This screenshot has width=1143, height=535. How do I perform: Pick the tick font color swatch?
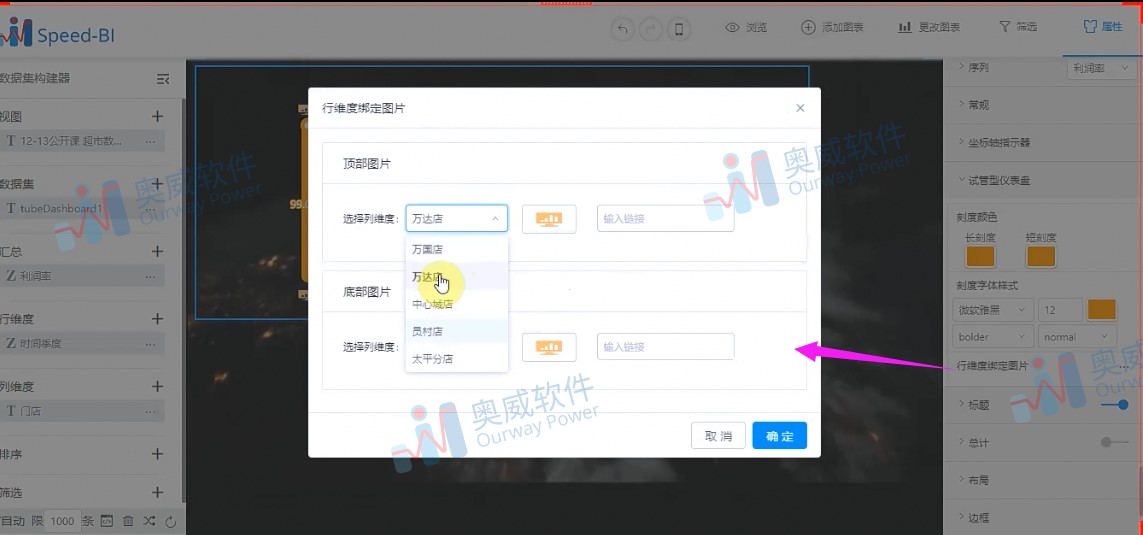[x=1101, y=309]
